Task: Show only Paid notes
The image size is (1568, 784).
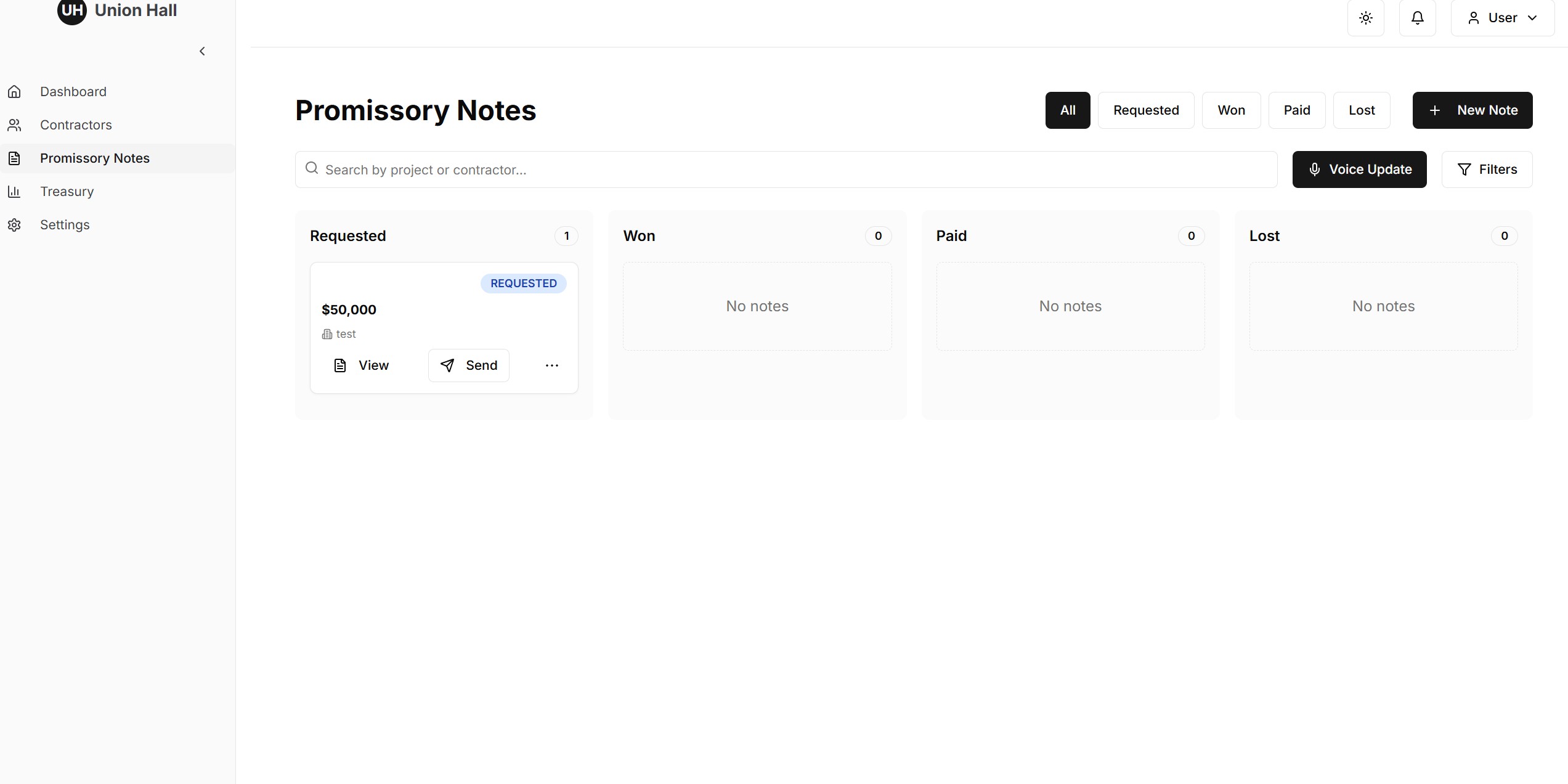Action: [1296, 110]
